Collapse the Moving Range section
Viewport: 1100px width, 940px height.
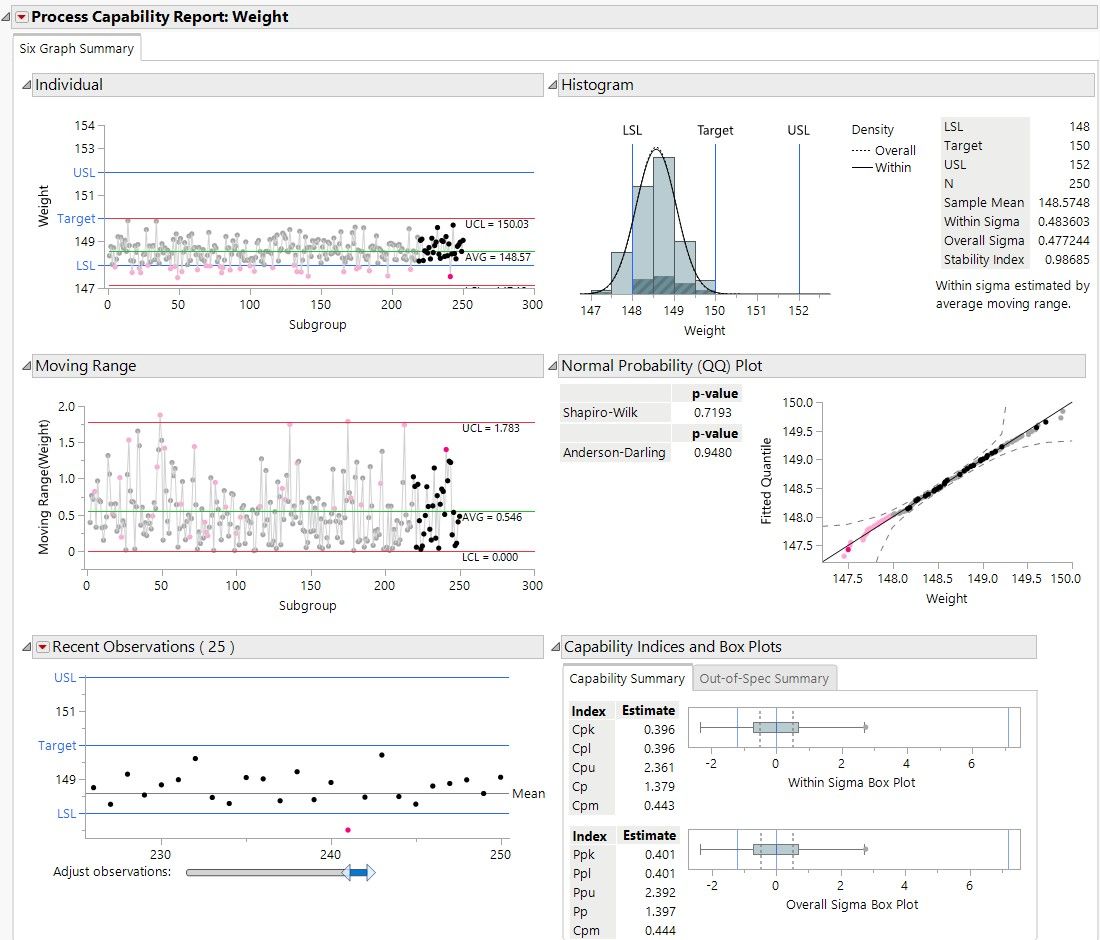point(27,366)
